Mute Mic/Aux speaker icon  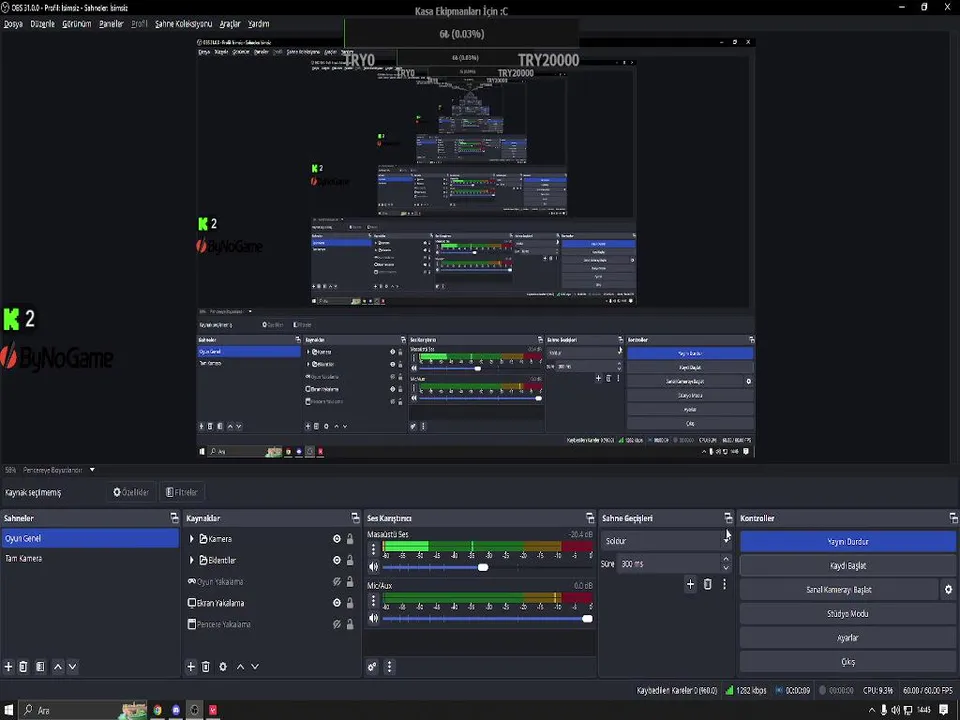pyautogui.click(x=373, y=618)
